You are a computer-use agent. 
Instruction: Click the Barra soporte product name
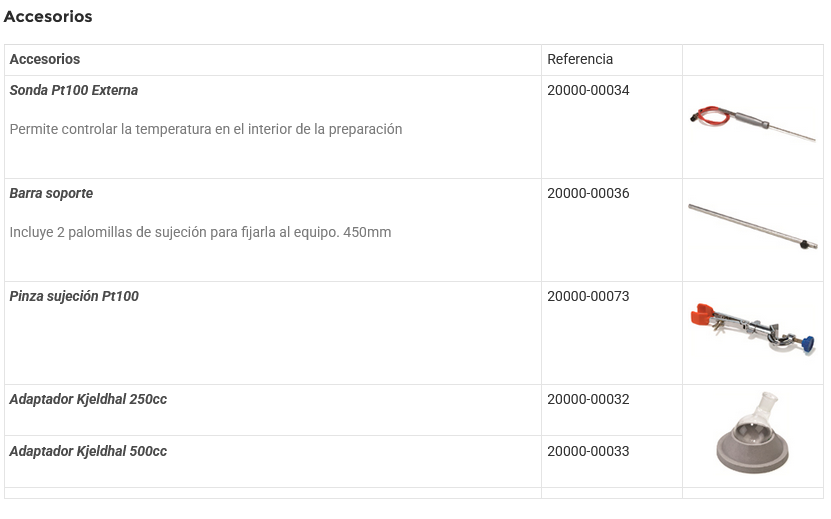pyautogui.click(x=51, y=193)
